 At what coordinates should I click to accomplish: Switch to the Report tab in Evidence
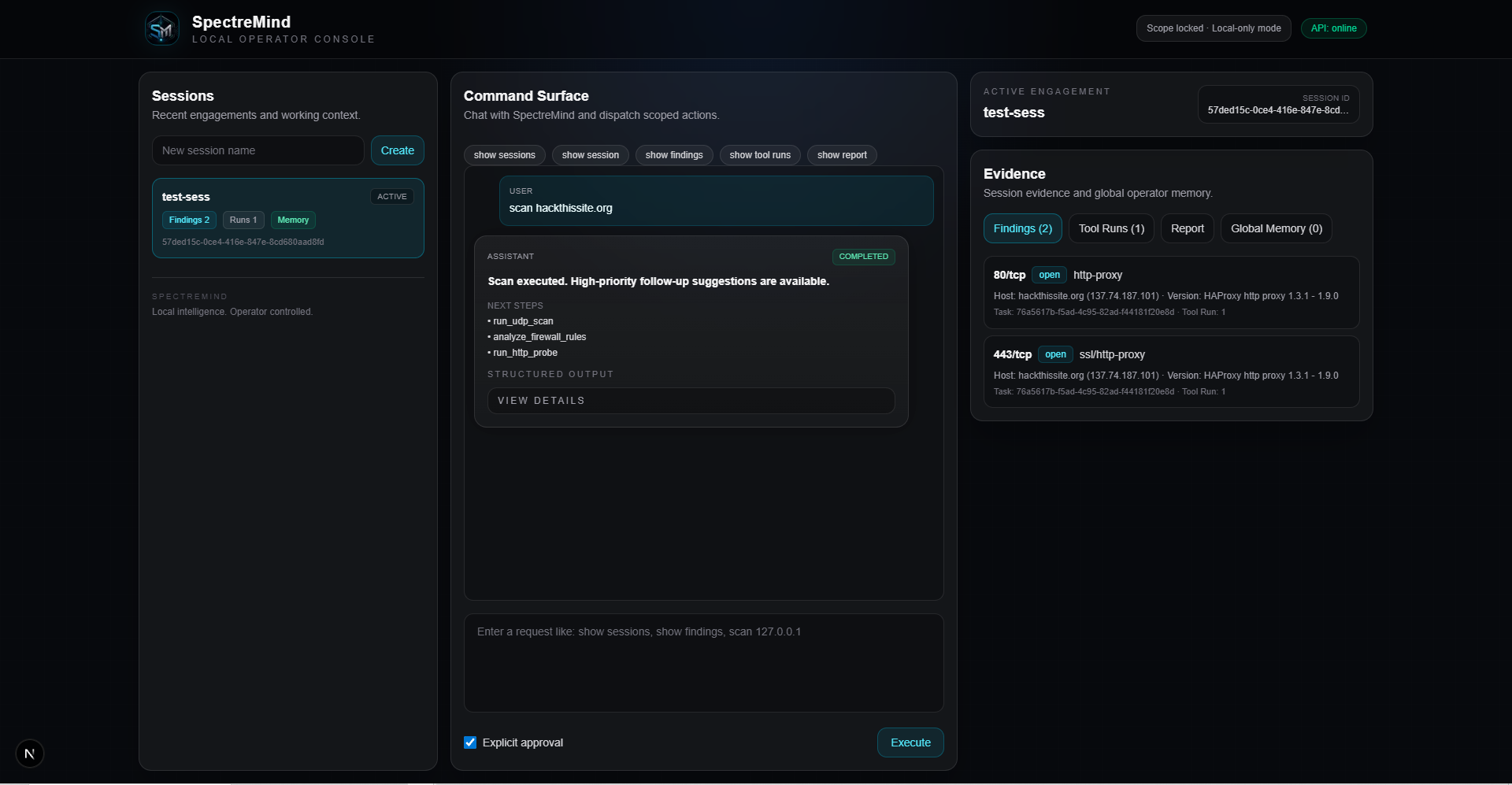tap(1187, 228)
